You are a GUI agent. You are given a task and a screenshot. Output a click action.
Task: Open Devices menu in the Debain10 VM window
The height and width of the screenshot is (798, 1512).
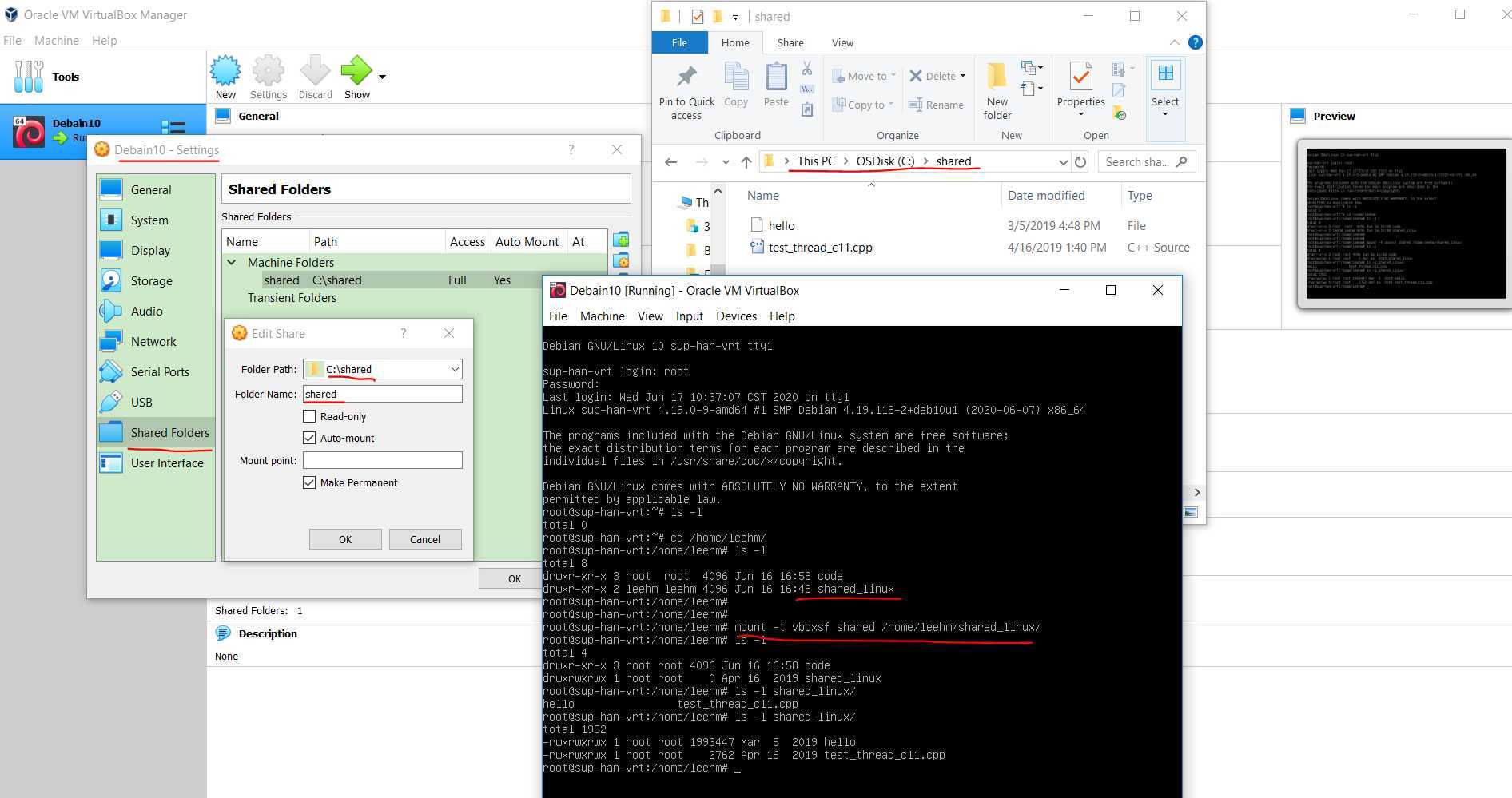736,316
